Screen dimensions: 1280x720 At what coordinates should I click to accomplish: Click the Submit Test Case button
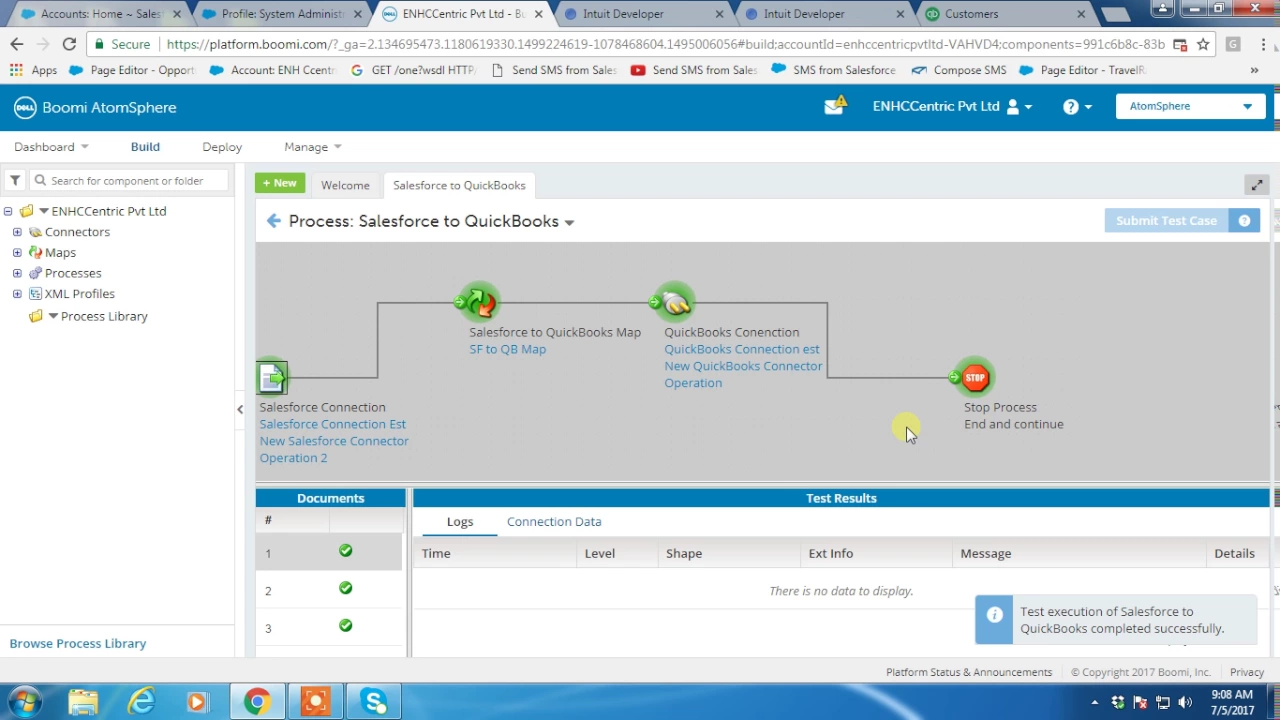(1166, 221)
